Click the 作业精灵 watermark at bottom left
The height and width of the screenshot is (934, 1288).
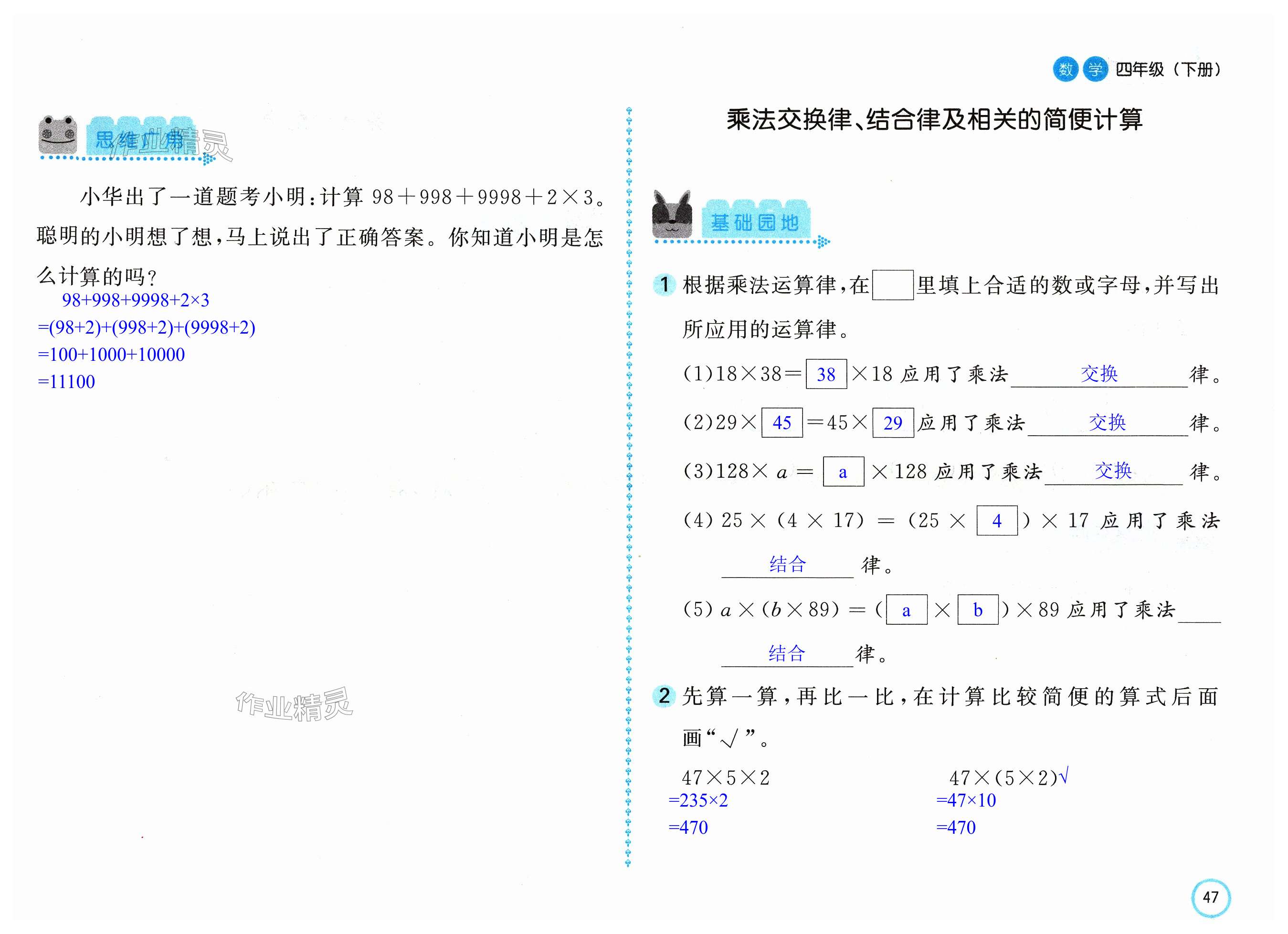pyautogui.click(x=294, y=704)
